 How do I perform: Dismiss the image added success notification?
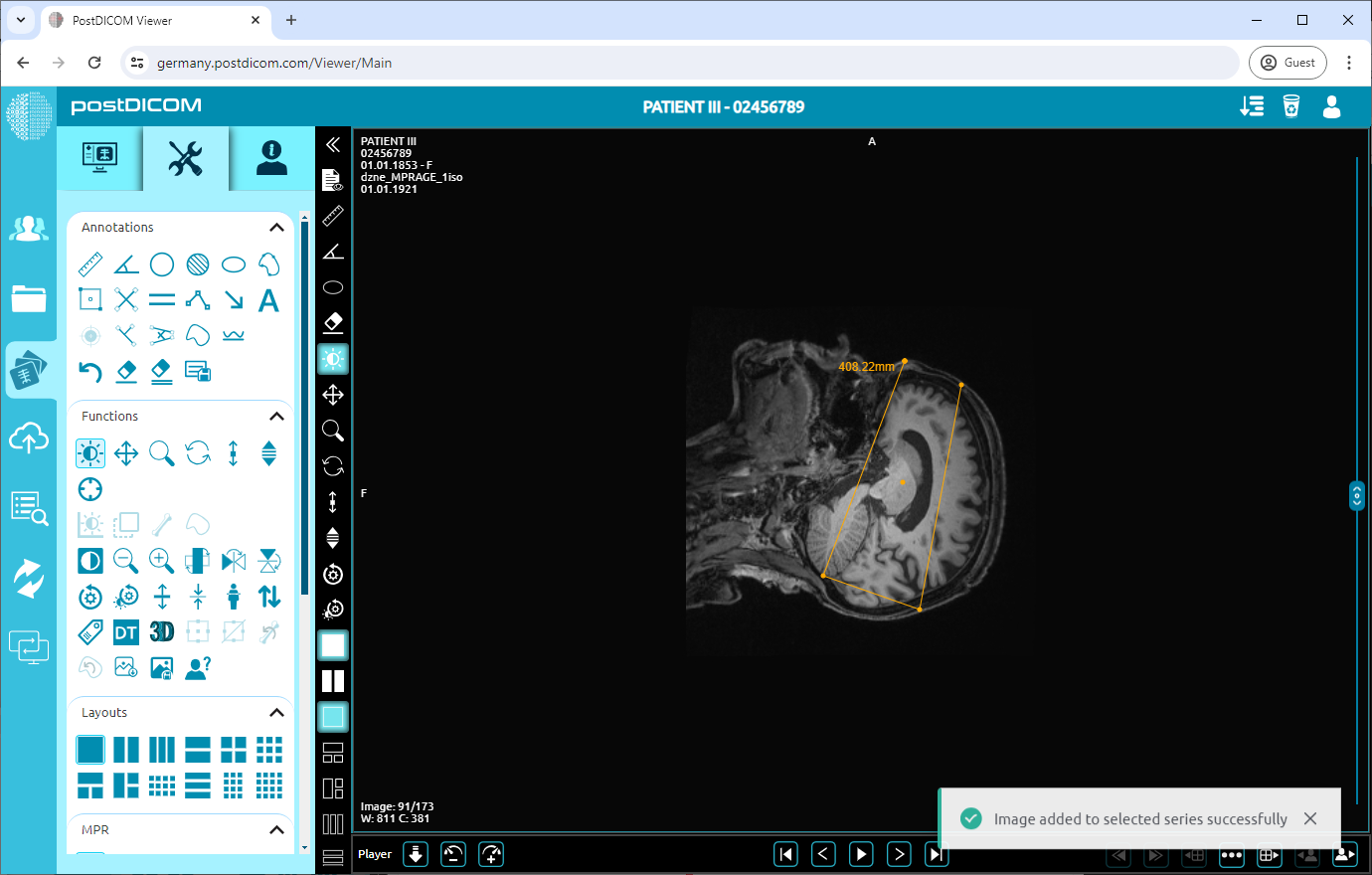coord(1310,818)
